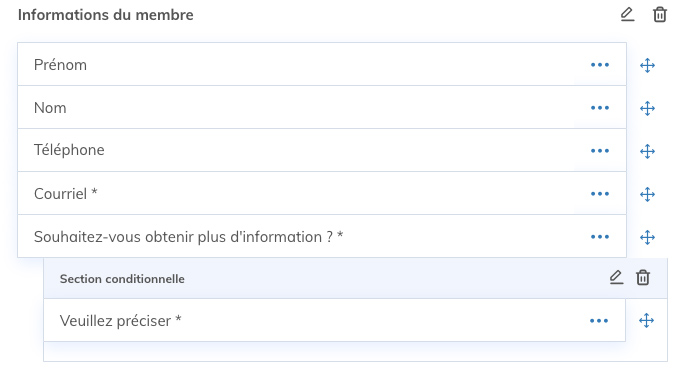The image size is (688, 374).
Task: Click the move handle for Courriel
Action: [647, 194]
